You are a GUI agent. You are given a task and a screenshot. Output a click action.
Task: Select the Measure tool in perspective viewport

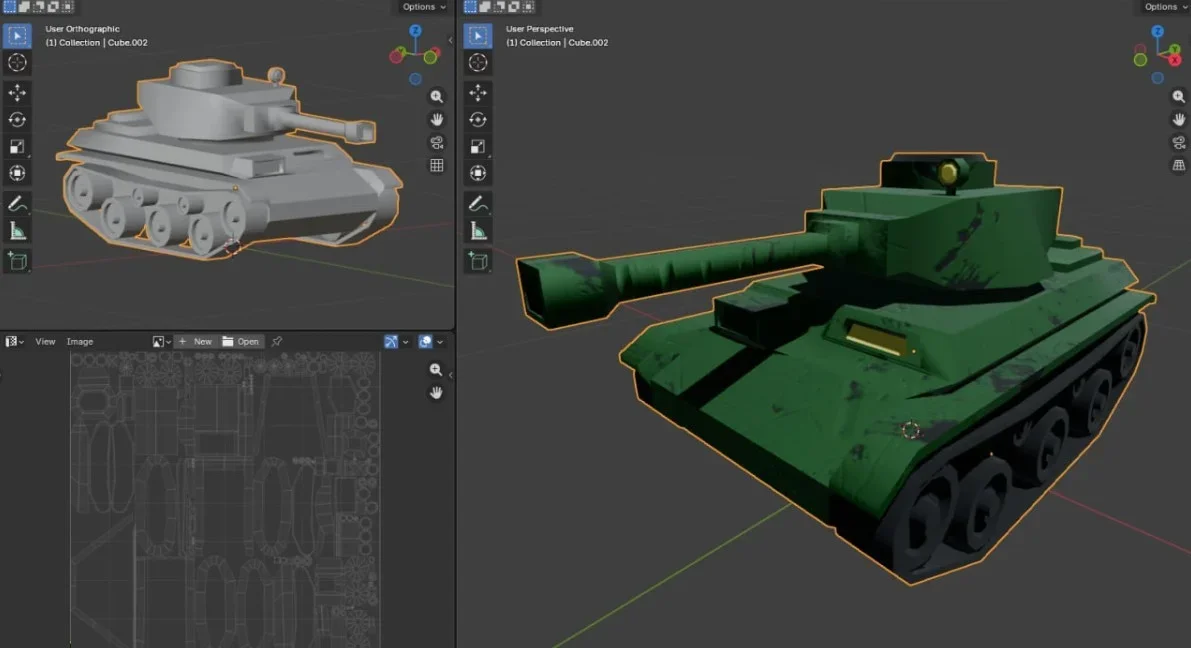click(x=478, y=232)
